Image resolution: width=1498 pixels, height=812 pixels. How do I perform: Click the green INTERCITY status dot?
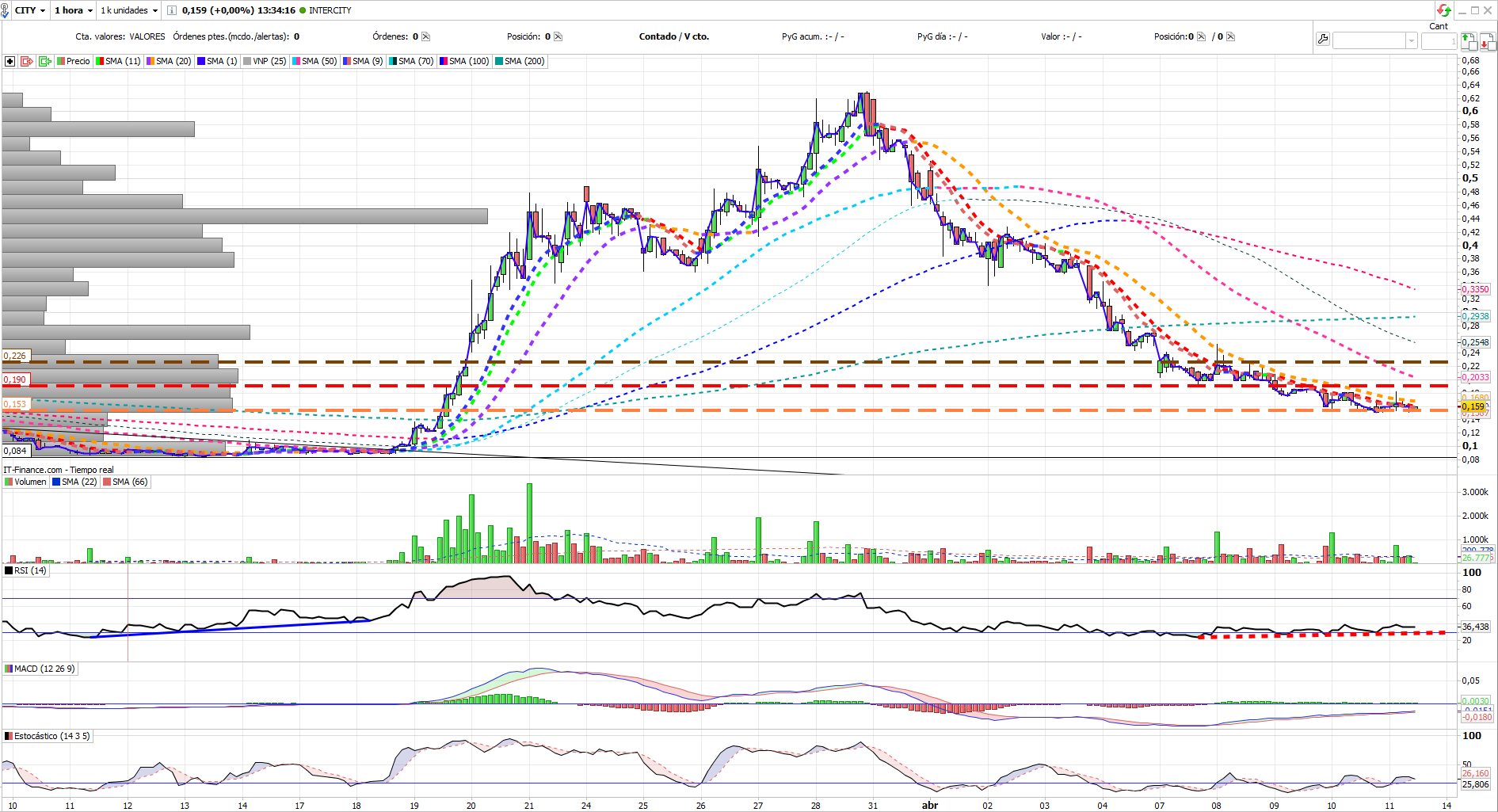(x=303, y=10)
